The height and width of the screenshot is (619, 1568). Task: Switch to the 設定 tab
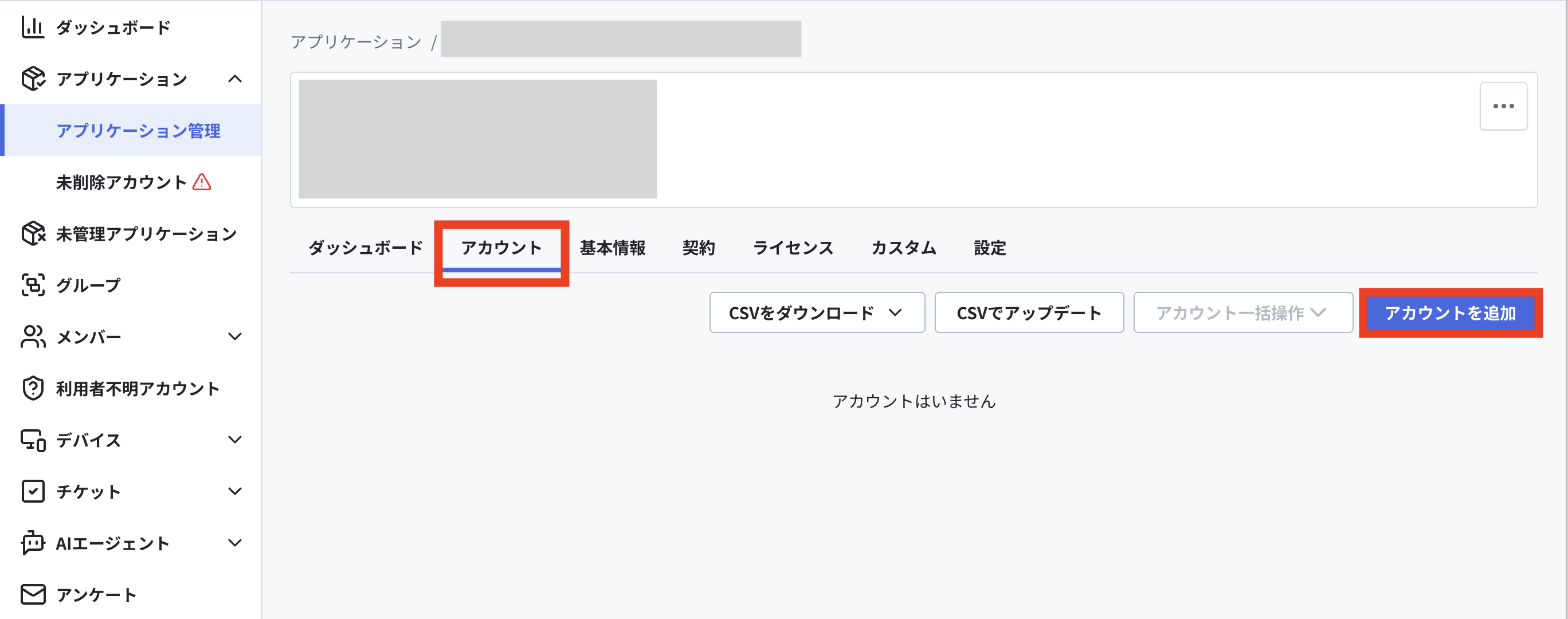tap(990, 248)
